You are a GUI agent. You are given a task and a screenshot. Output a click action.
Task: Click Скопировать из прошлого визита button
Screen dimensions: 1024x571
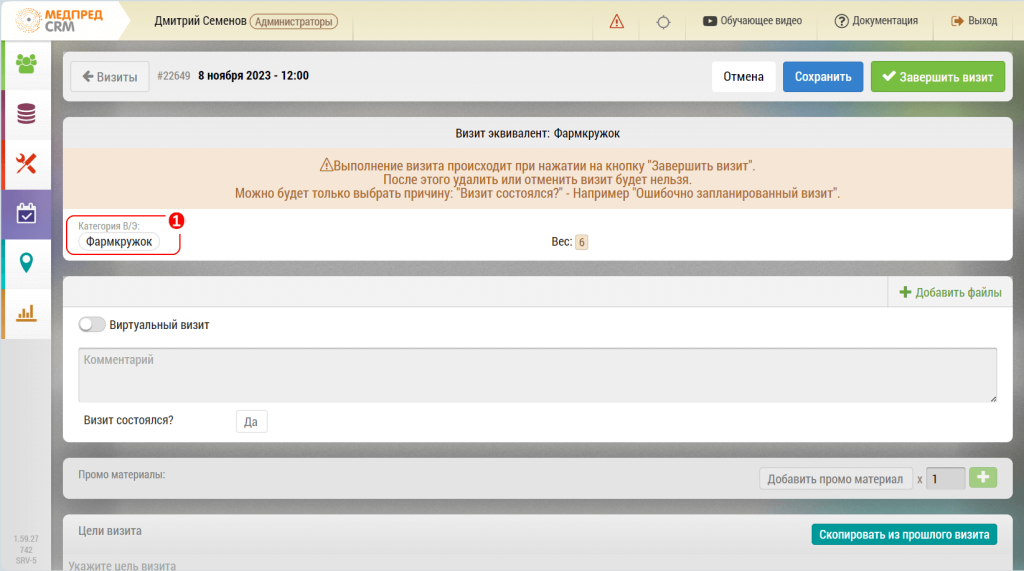click(x=904, y=534)
